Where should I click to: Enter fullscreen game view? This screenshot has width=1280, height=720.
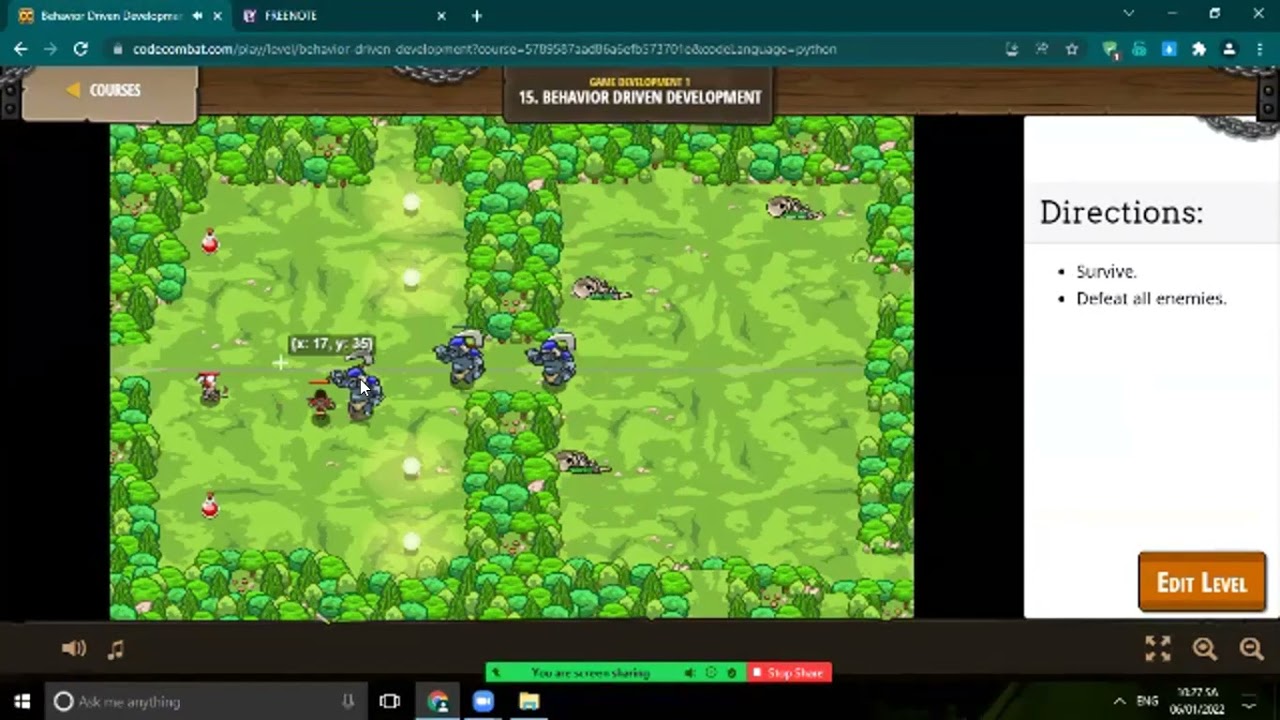pyautogui.click(x=1157, y=648)
